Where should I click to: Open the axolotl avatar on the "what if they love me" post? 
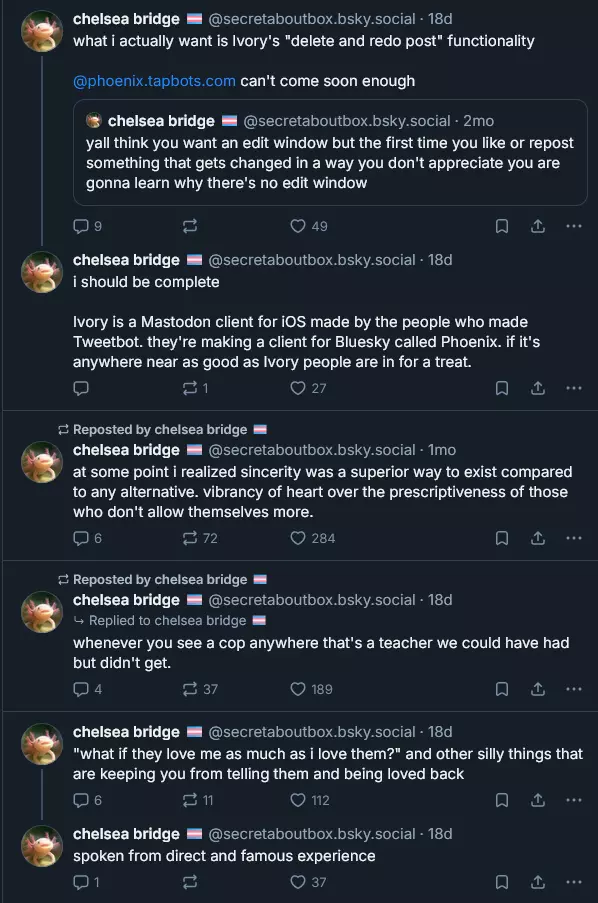pos(41,743)
